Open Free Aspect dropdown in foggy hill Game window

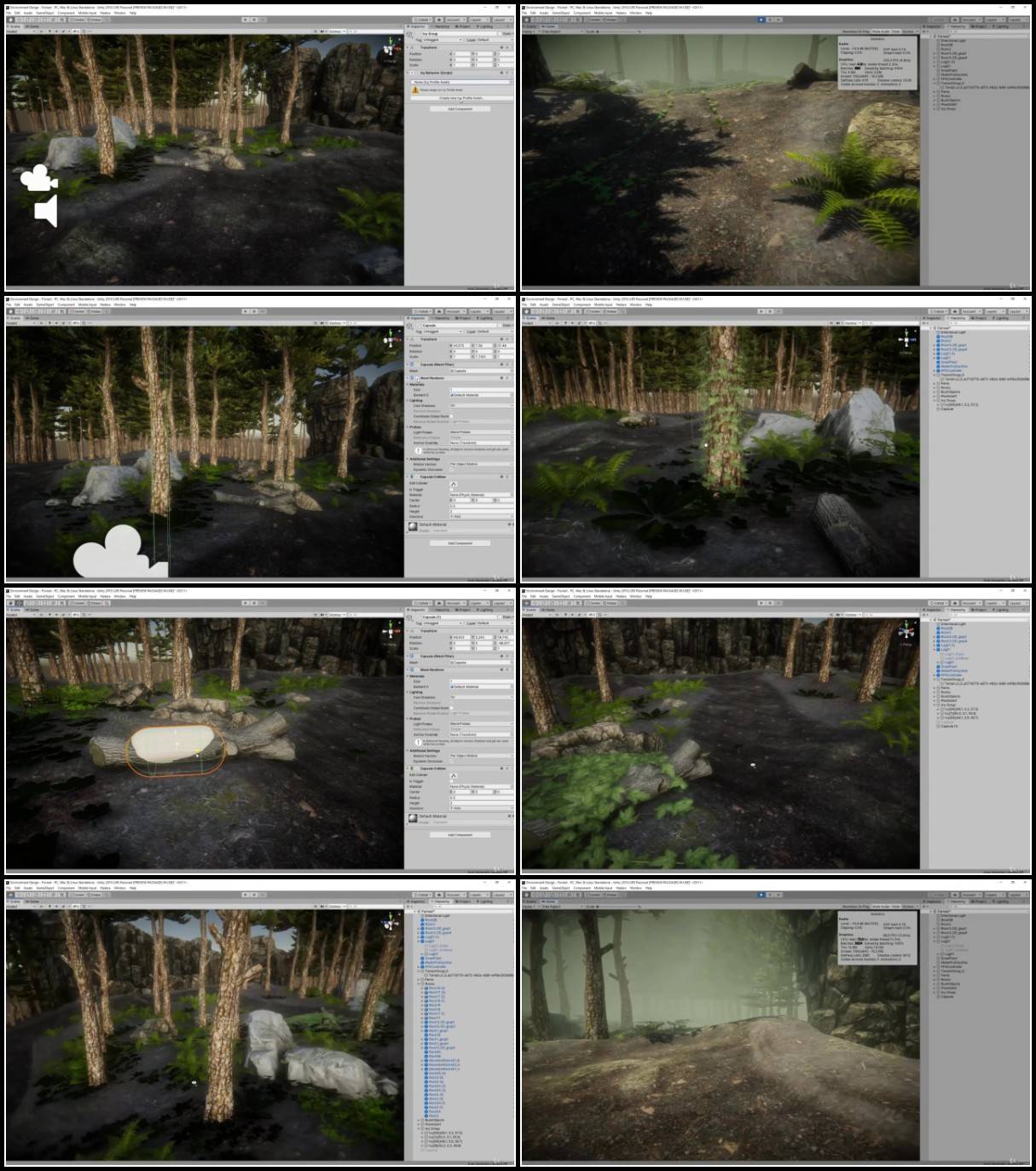(x=561, y=906)
